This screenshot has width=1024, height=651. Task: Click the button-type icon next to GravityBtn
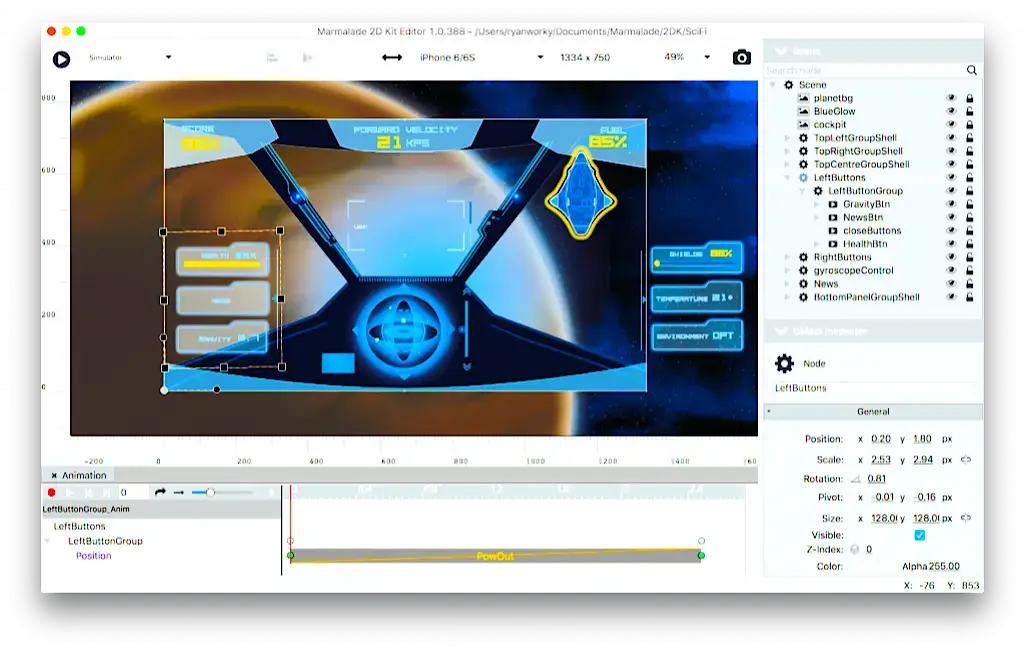point(833,204)
